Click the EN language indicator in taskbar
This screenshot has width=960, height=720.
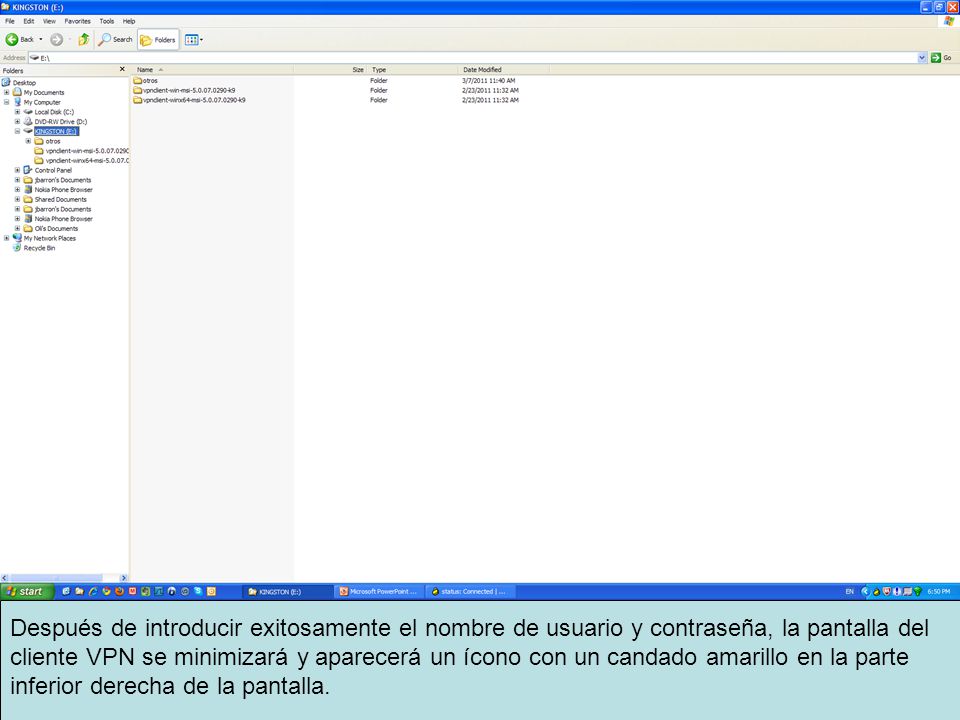tap(849, 591)
